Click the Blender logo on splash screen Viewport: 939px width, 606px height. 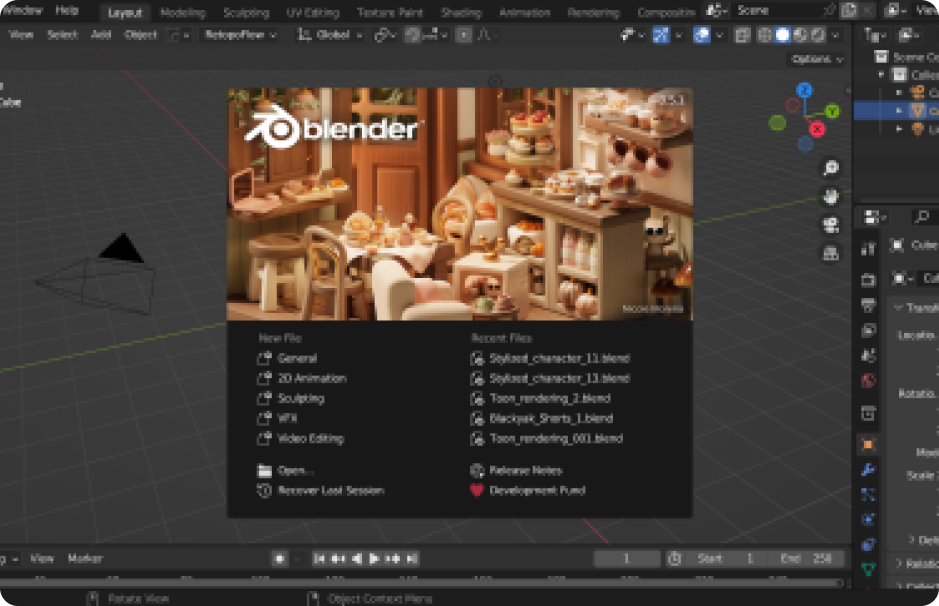point(331,128)
